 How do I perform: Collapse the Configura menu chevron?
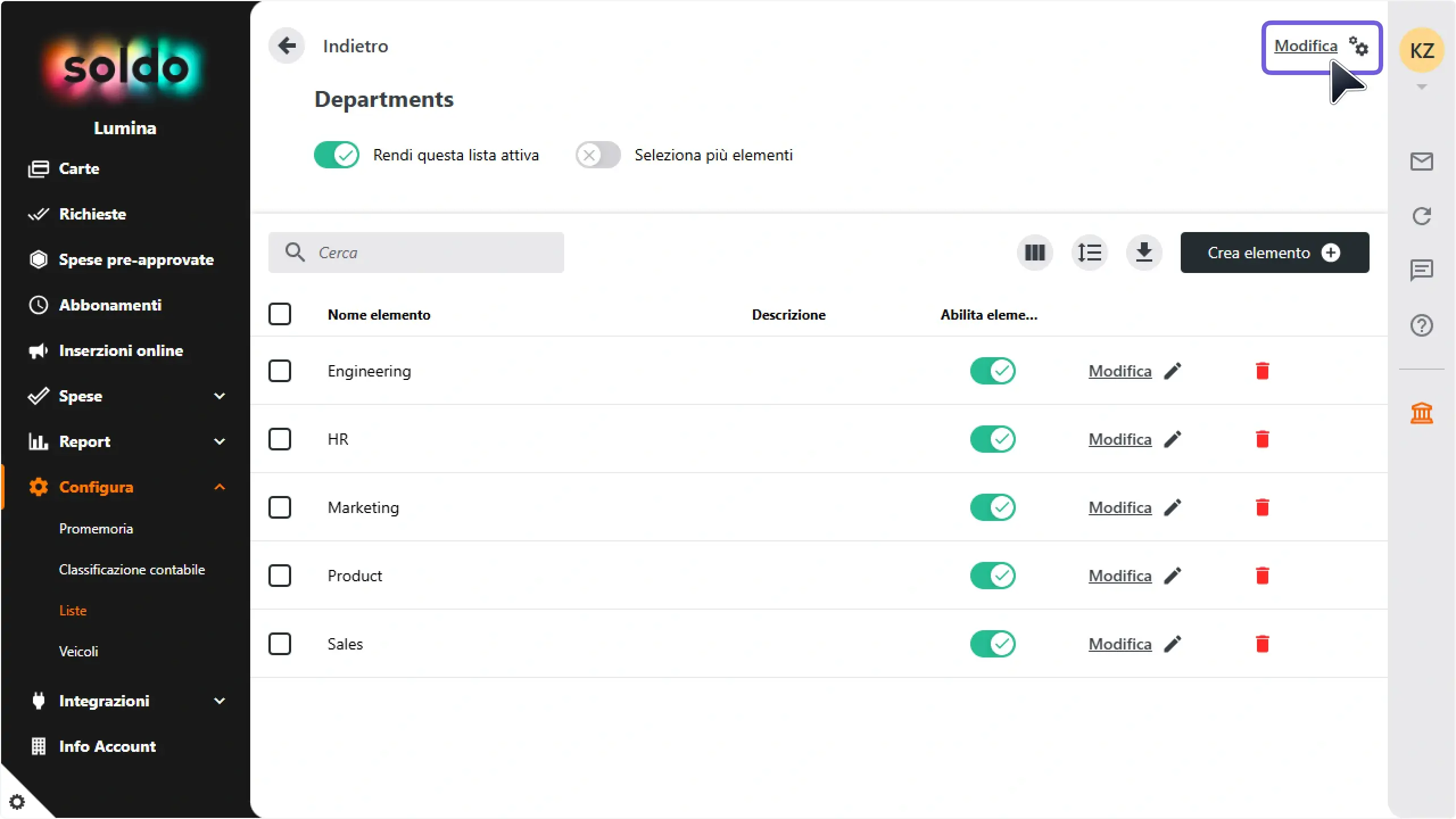(x=220, y=487)
